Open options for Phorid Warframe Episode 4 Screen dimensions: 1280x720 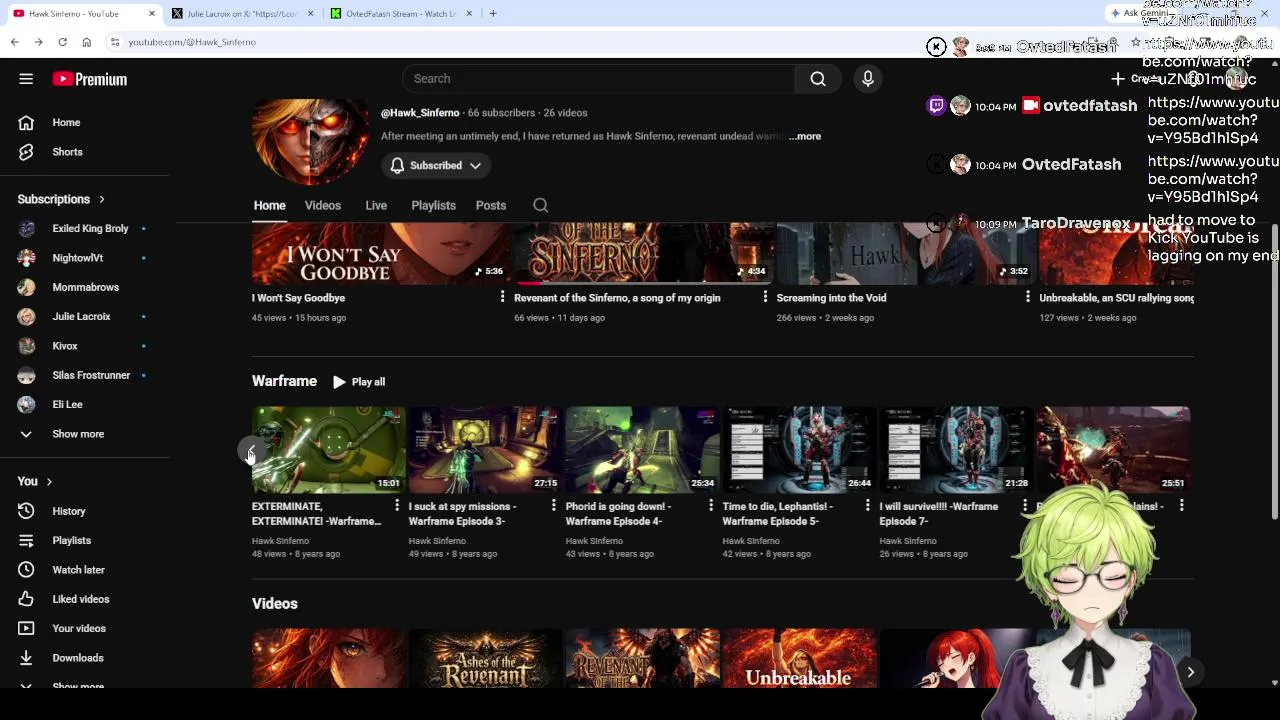[710, 506]
